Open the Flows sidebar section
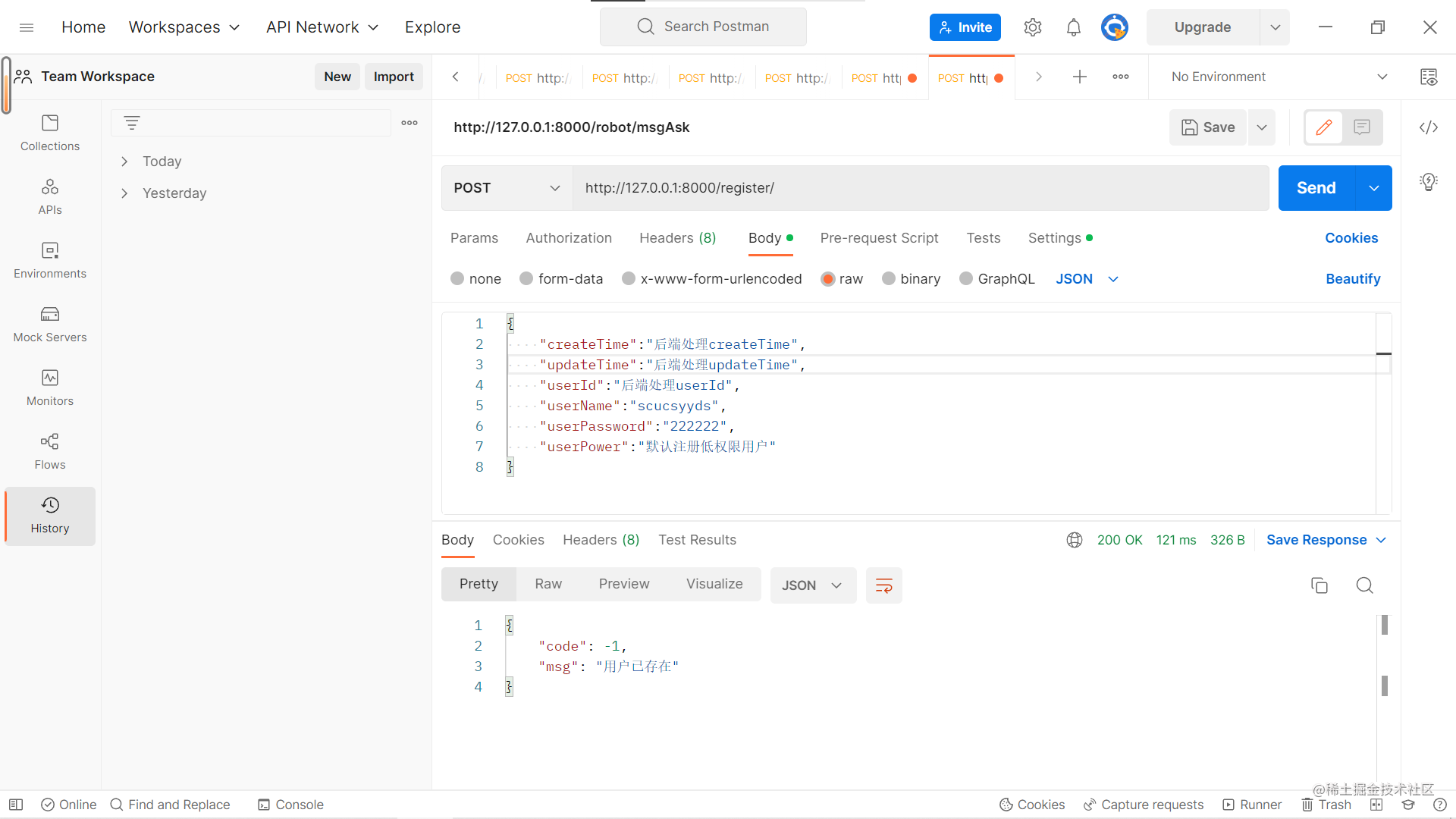 tap(50, 451)
